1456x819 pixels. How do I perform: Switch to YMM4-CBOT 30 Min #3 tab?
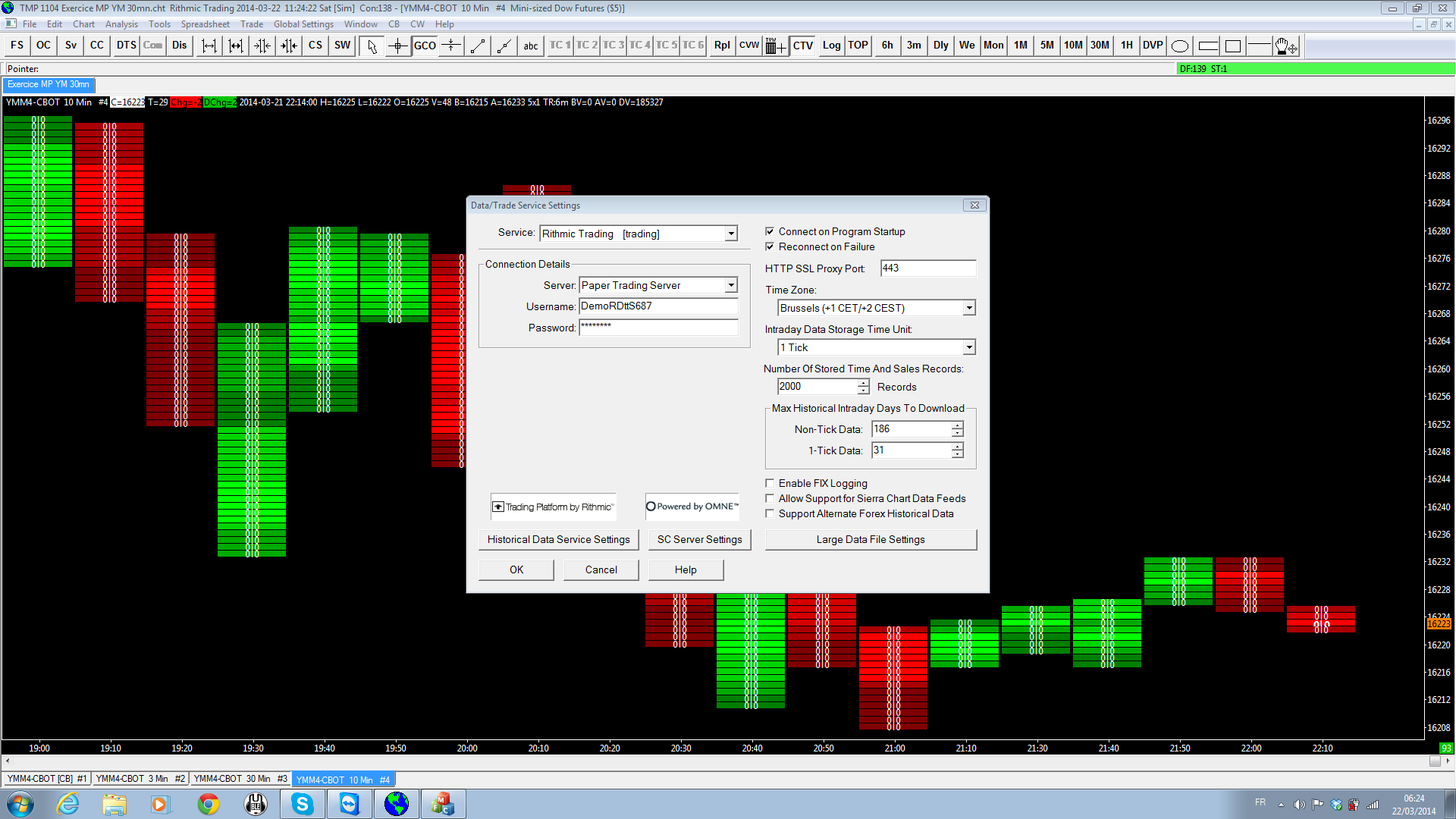coord(240,779)
